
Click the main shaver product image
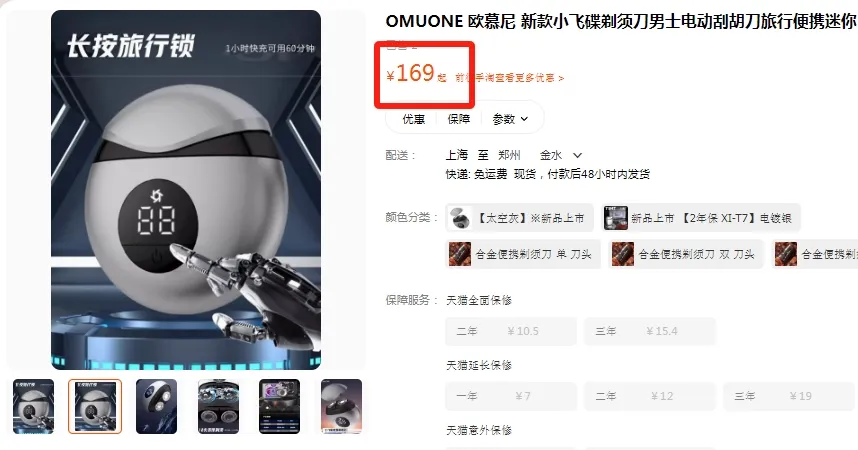click(x=186, y=190)
